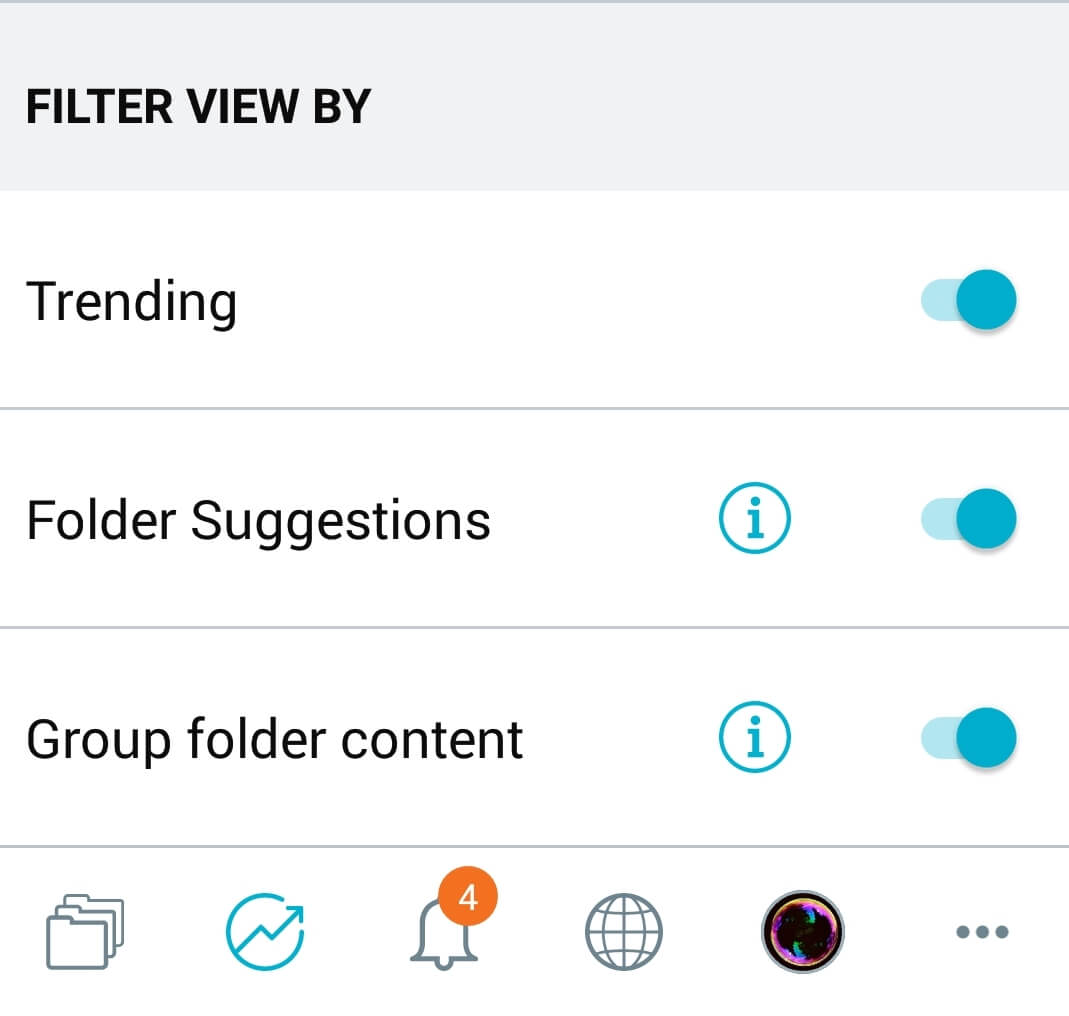Tap blank space right of Trending label
Image resolution: width=1069 pixels, height=1016 pixels.
pyautogui.click(x=579, y=300)
